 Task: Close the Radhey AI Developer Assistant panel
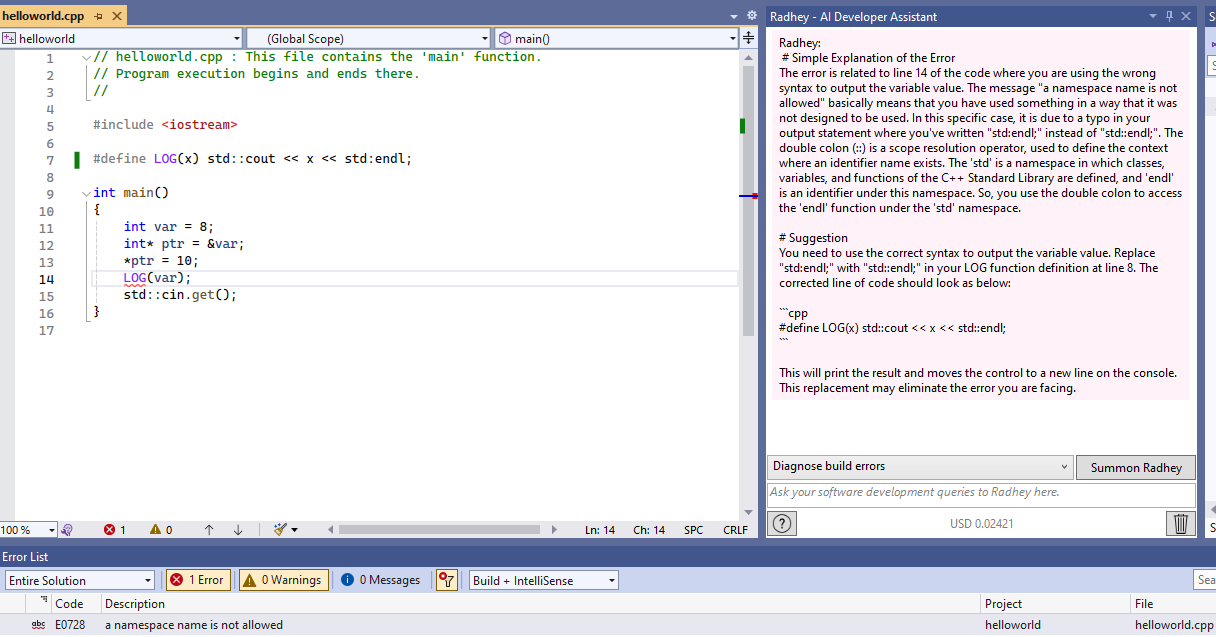coord(1186,16)
